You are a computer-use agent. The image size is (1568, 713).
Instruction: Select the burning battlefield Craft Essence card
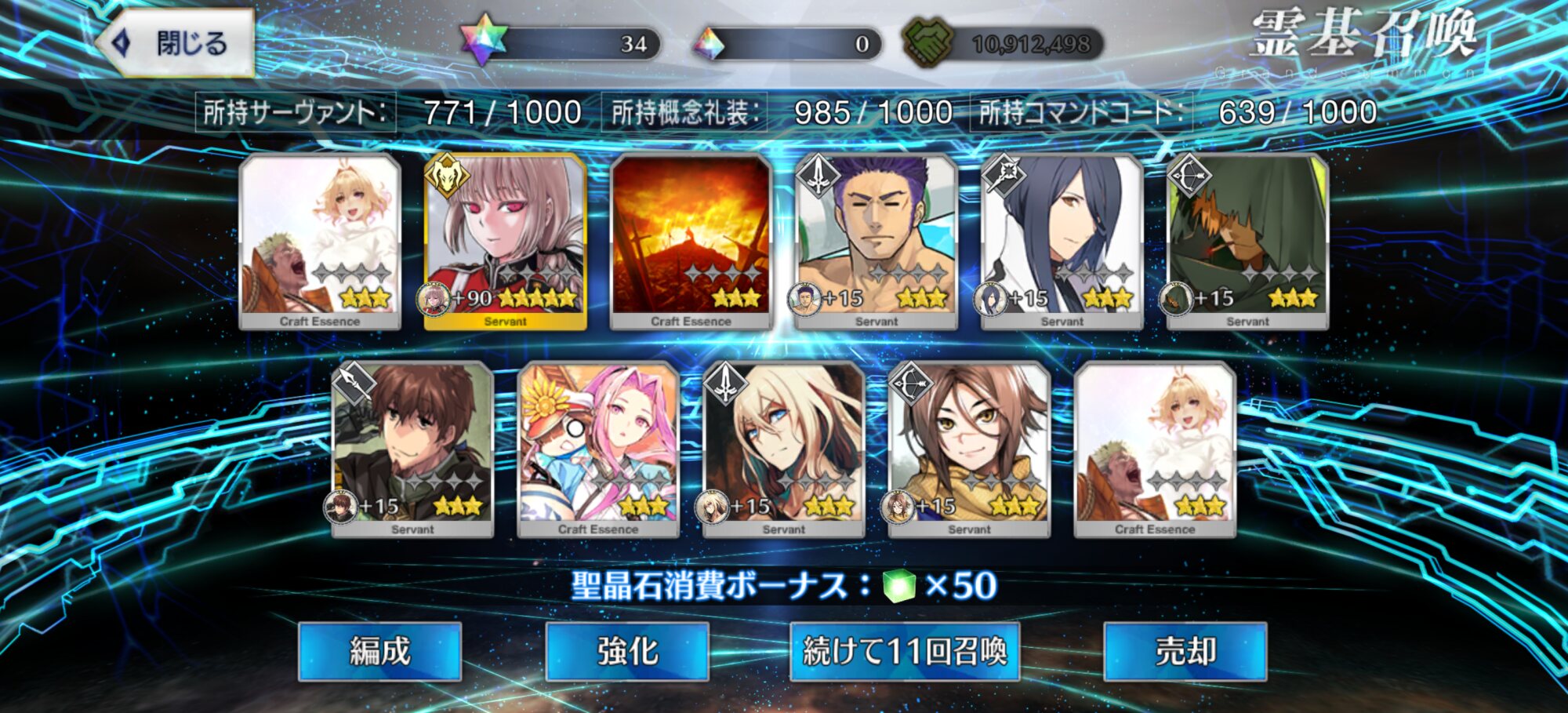[x=691, y=242]
